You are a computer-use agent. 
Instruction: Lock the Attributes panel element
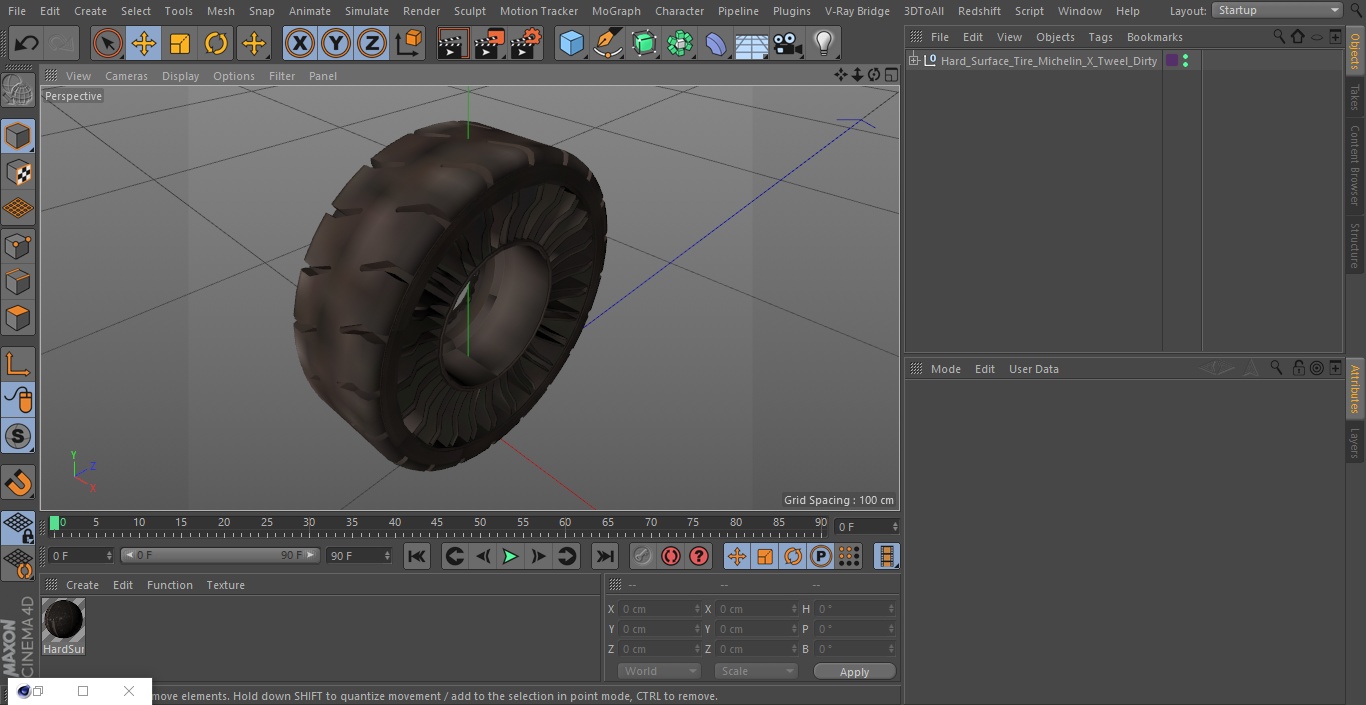pyautogui.click(x=1298, y=368)
